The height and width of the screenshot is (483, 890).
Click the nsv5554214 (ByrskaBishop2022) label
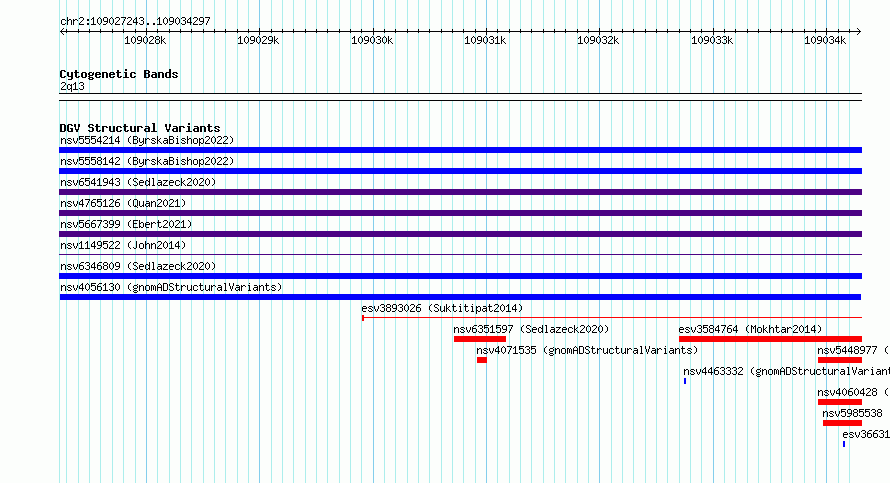tap(147, 140)
